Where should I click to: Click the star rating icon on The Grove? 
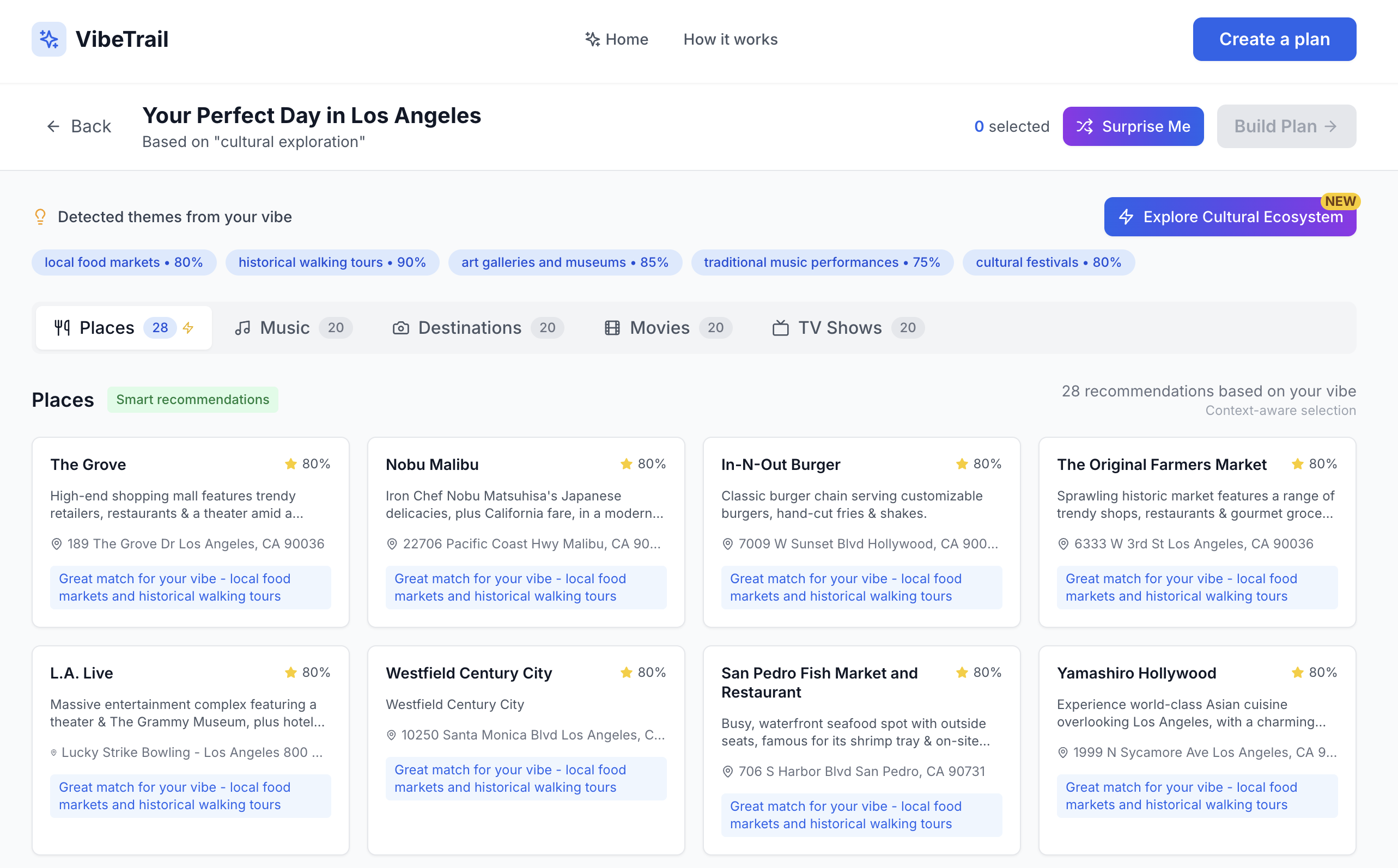pyautogui.click(x=290, y=464)
